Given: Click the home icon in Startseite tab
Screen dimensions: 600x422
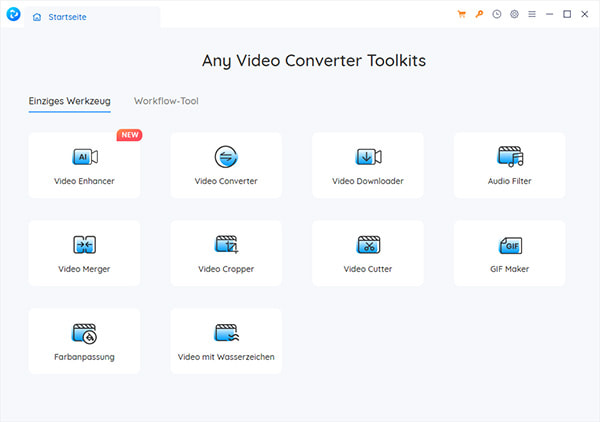Looking at the screenshot, I should tap(37, 17).
